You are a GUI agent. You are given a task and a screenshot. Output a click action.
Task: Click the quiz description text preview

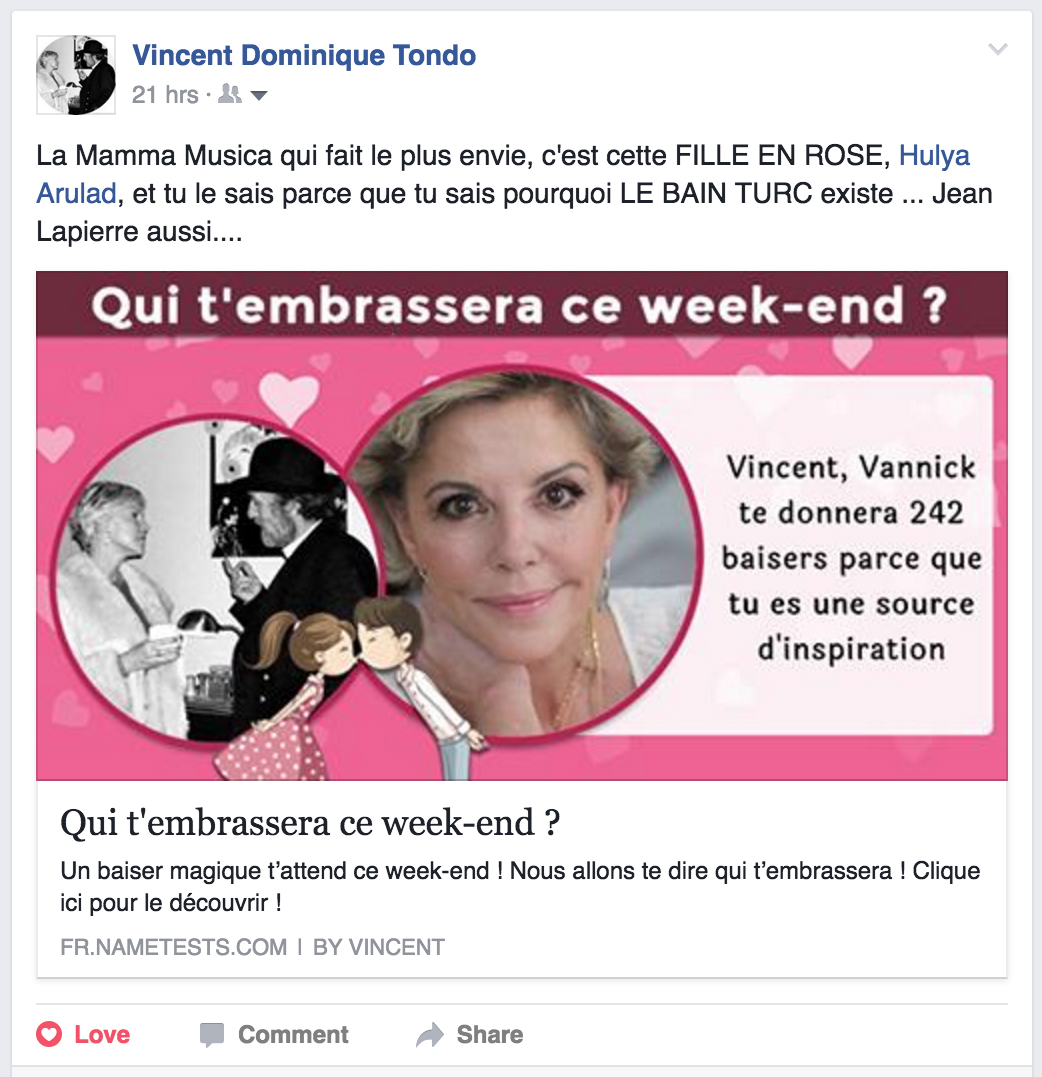pyautogui.click(x=520, y=887)
